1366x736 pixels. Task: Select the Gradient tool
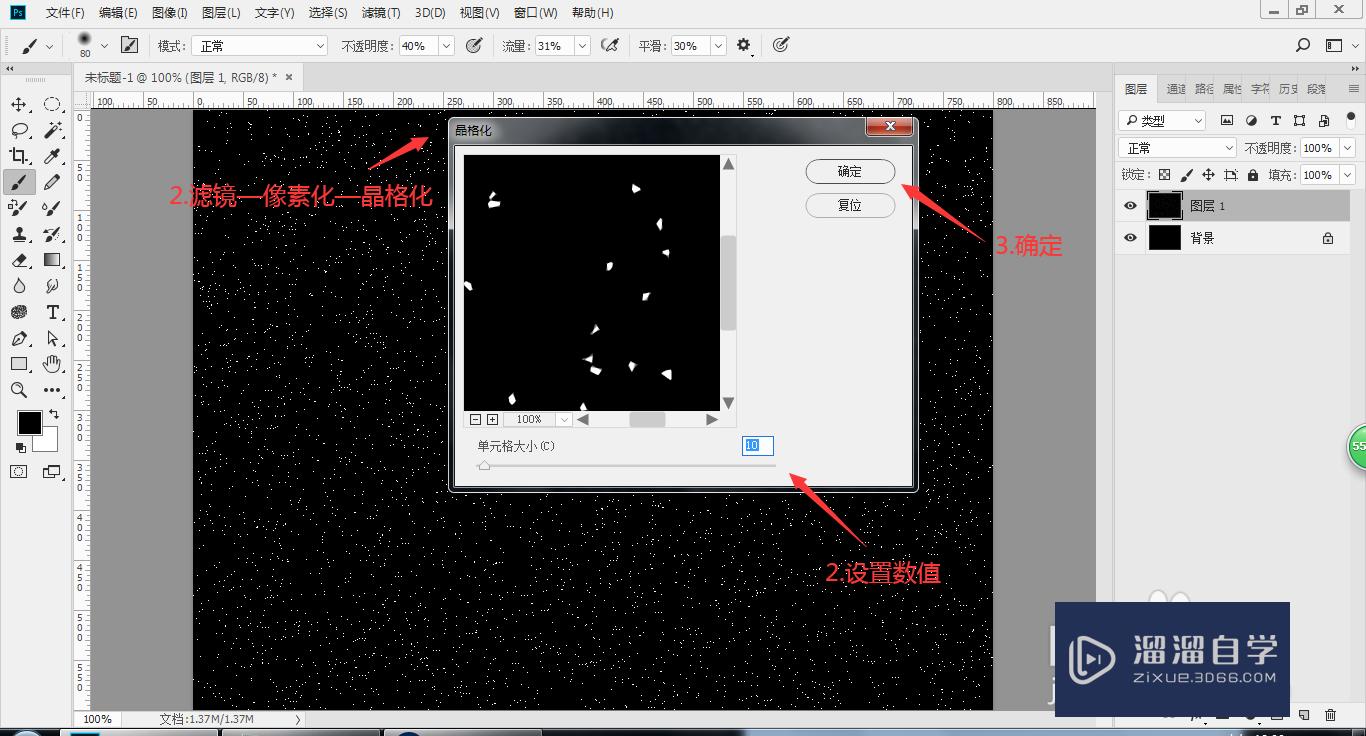tap(52, 260)
